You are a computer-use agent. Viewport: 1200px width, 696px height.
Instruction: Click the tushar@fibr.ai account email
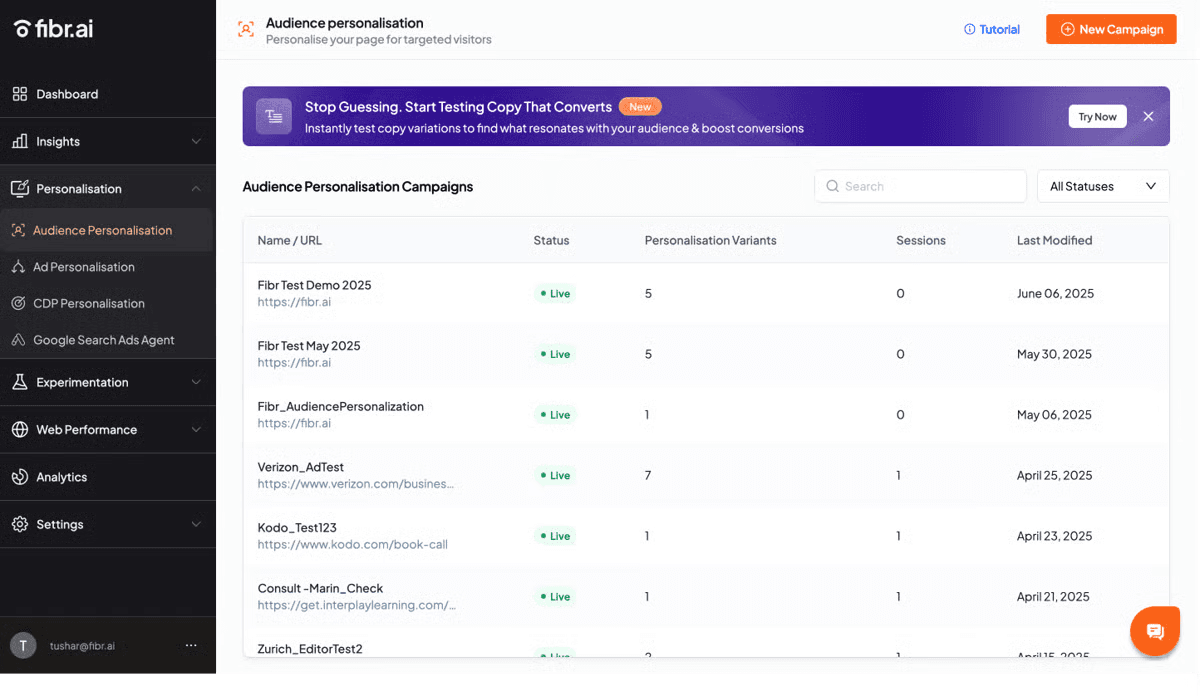[x=82, y=646]
